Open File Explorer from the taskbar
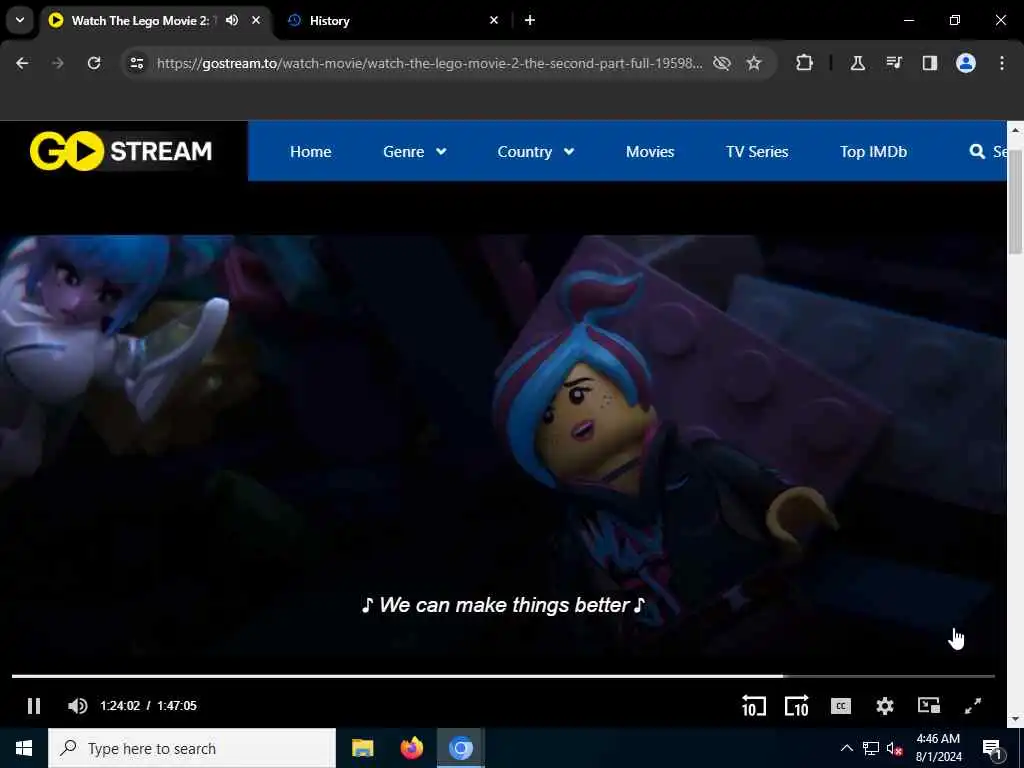Viewport: 1024px width, 768px height. [x=362, y=748]
